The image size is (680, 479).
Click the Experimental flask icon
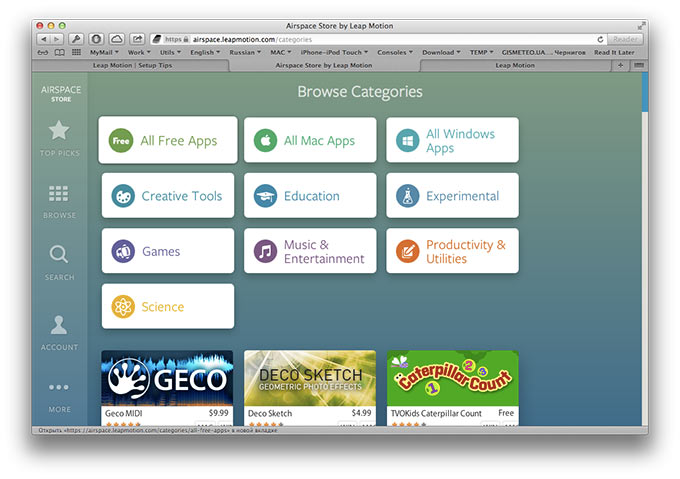(x=408, y=196)
